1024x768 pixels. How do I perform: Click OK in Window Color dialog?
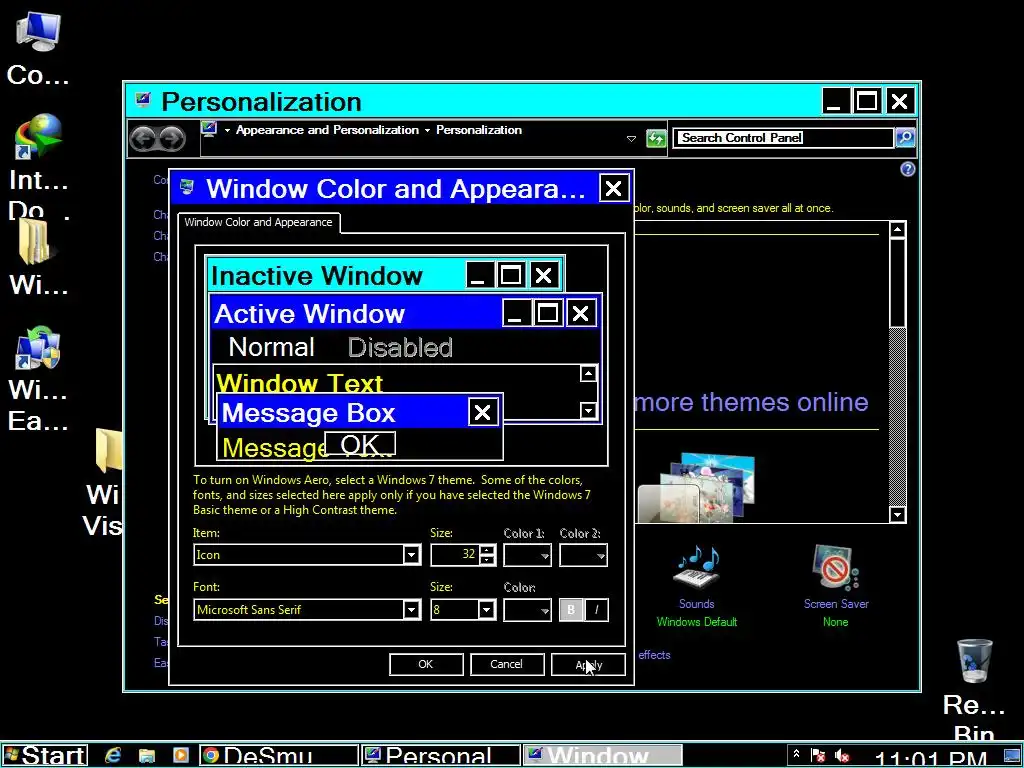click(x=426, y=664)
